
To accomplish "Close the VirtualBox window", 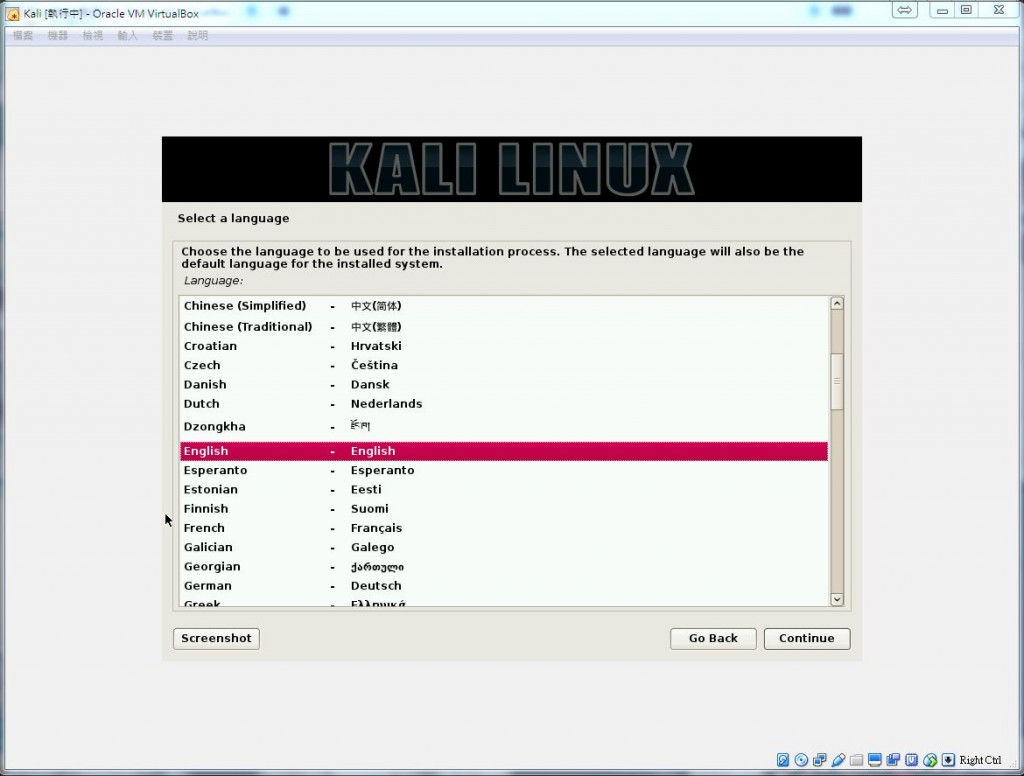I will [999, 10].
